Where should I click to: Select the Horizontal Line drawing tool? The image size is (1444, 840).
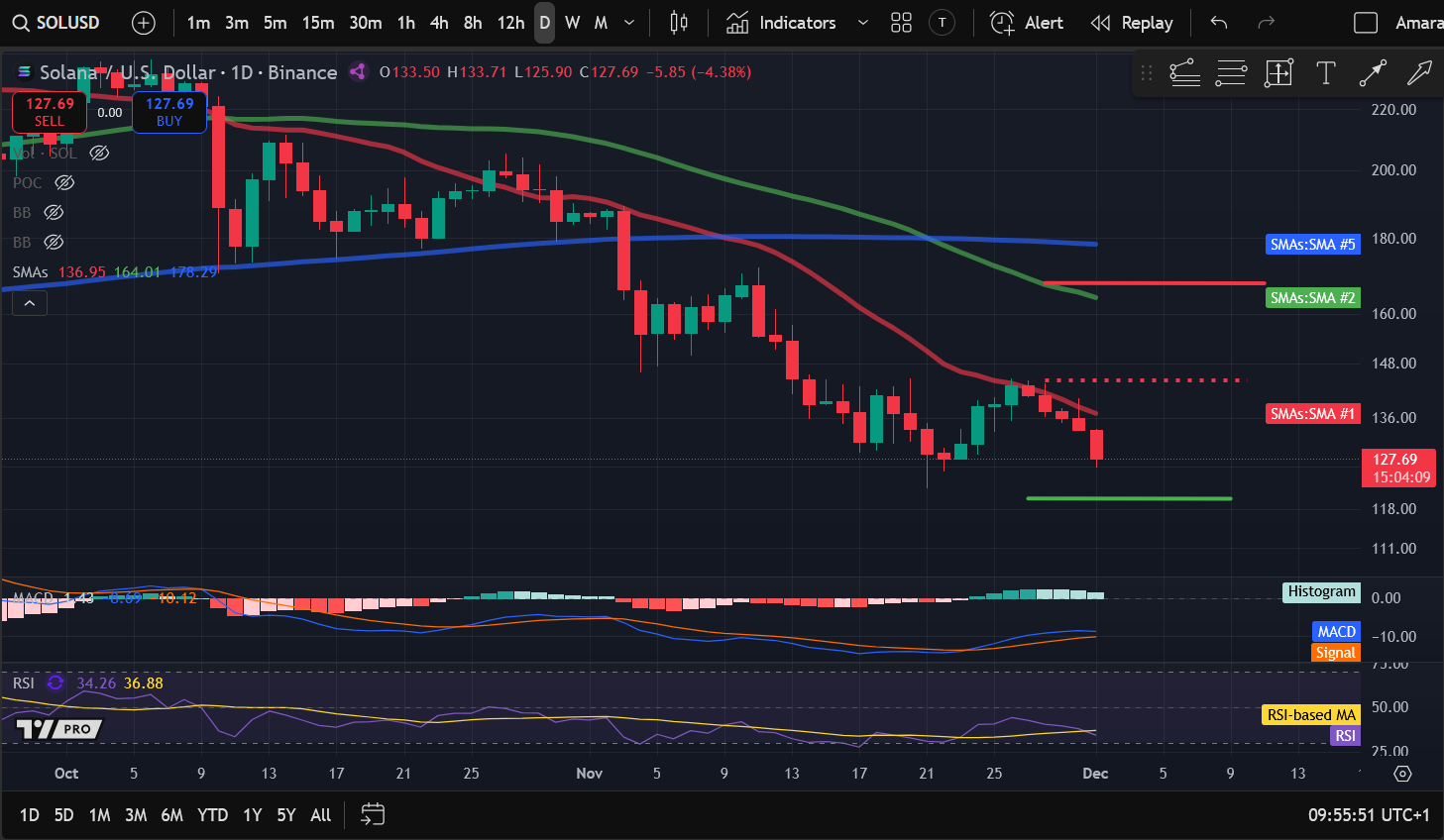(1231, 72)
